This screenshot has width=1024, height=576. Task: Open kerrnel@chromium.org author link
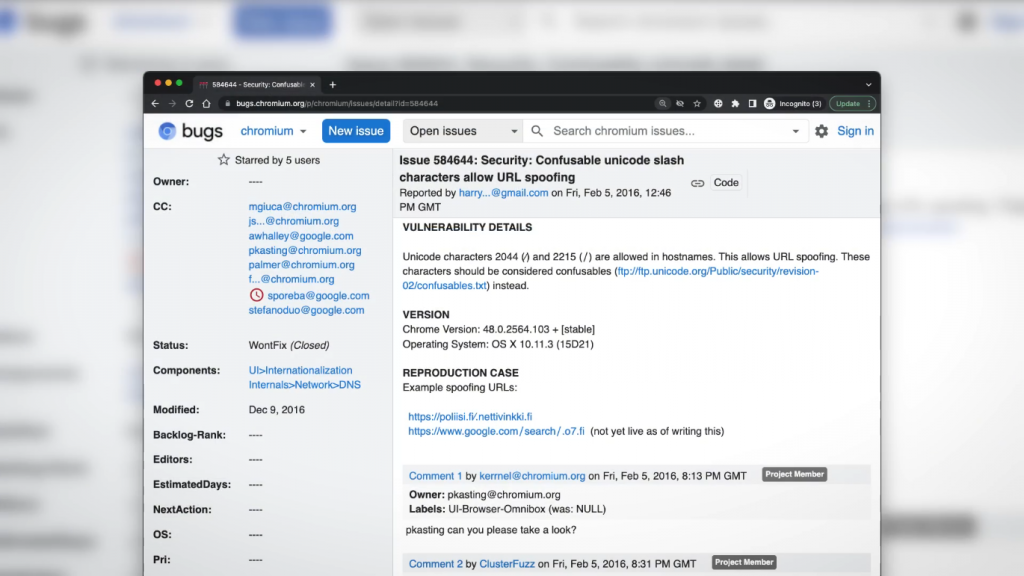pyautogui.click(x=532, y=476)
